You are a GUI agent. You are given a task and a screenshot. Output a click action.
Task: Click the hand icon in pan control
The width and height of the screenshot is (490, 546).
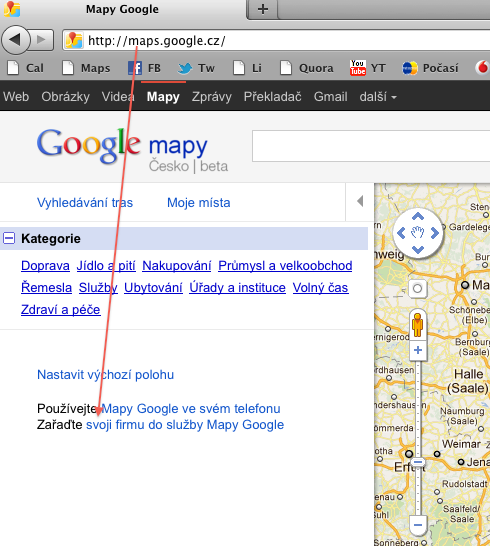click(418, 232)
